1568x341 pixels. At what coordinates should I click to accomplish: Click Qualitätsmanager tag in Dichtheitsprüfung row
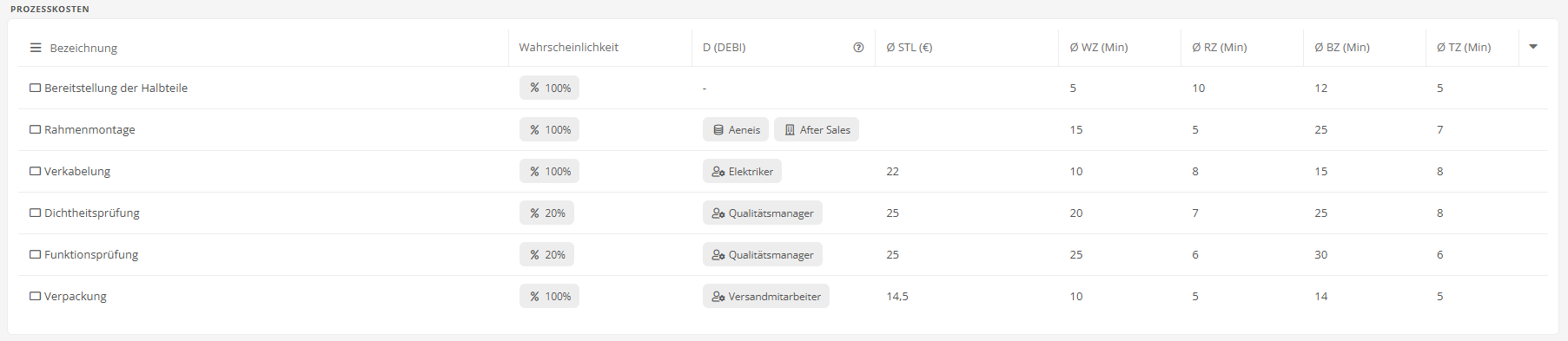tap(763, 213)
